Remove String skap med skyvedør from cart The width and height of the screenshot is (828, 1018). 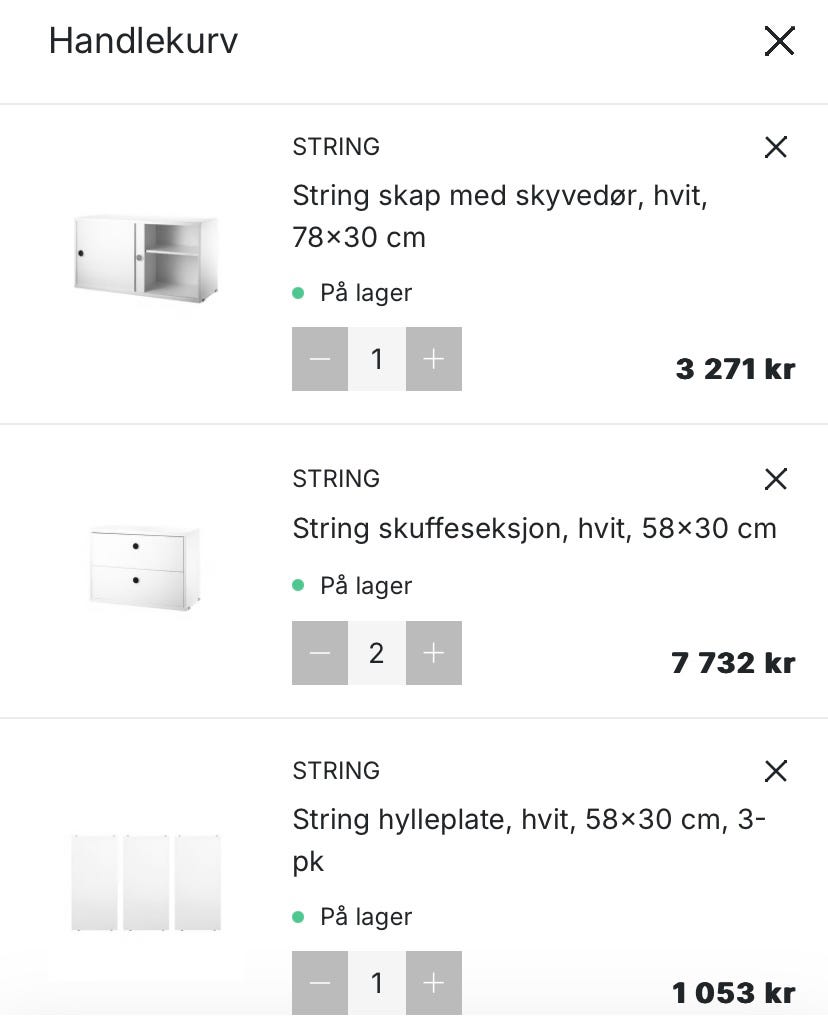775,147
